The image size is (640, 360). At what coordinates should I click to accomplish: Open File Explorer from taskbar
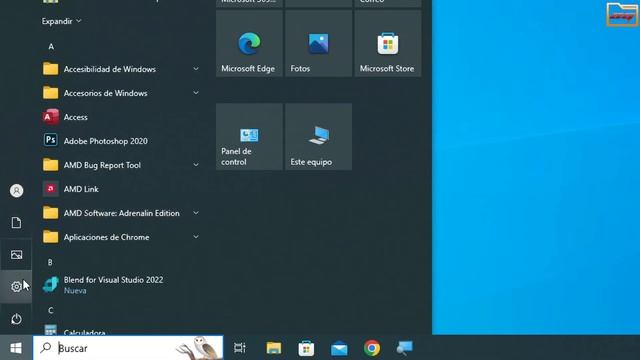274,348
